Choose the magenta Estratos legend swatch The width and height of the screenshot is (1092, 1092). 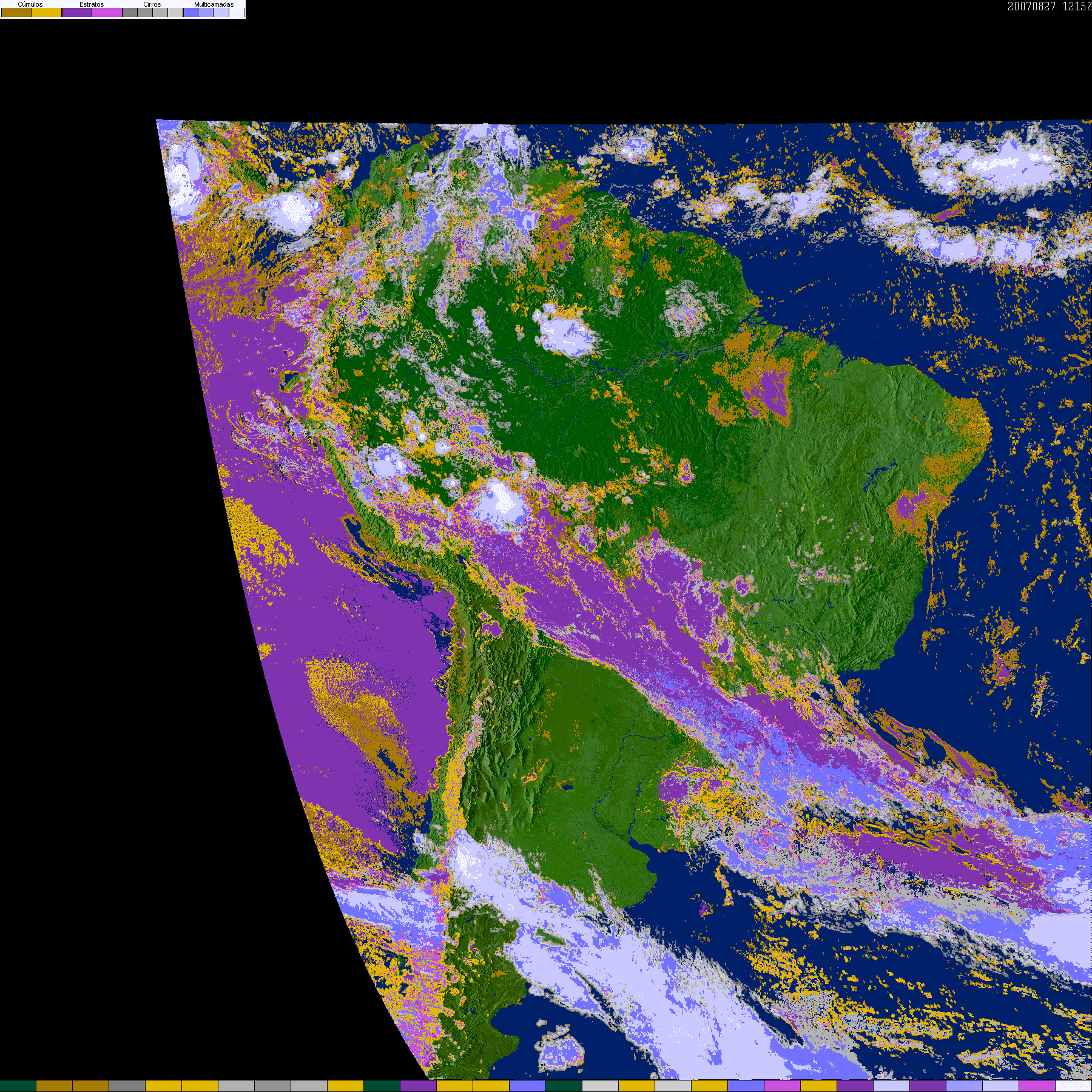pos(107,13)
